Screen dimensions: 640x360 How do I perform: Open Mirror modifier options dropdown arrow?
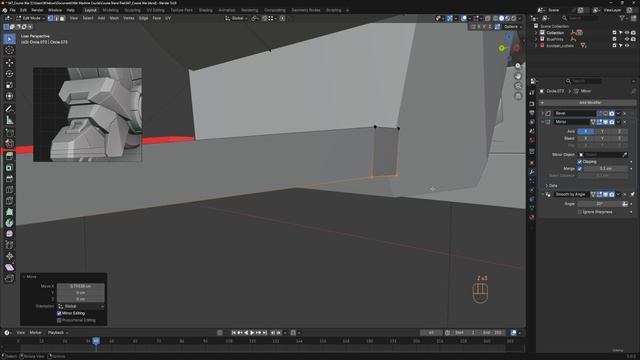618,122
